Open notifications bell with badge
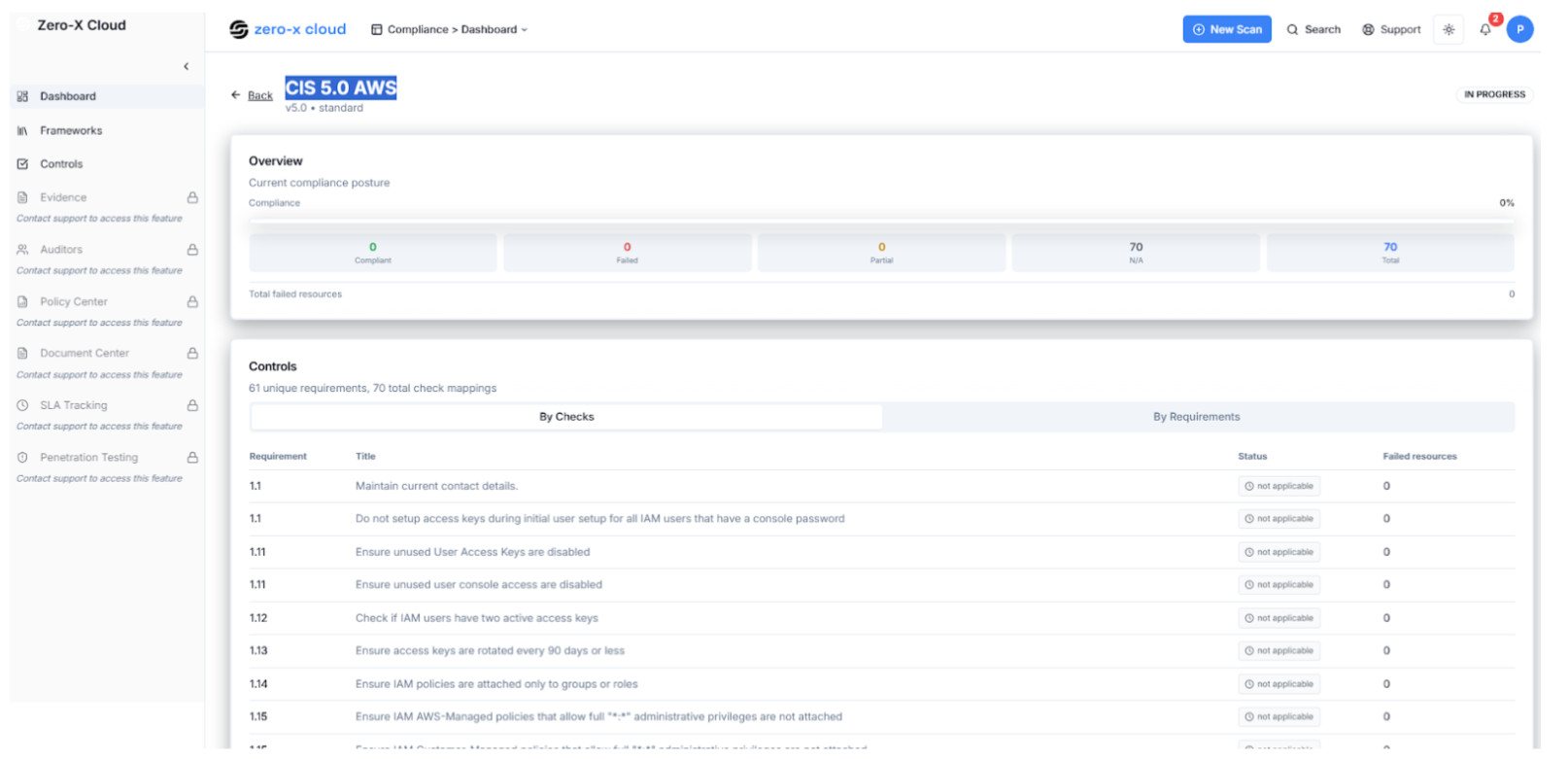 (x=1486, y=27)
